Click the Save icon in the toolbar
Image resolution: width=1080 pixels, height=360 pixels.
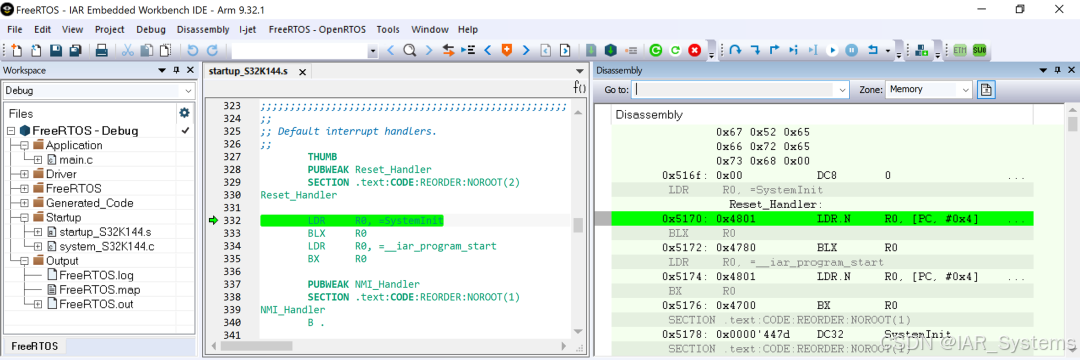[x=56, y=50]
